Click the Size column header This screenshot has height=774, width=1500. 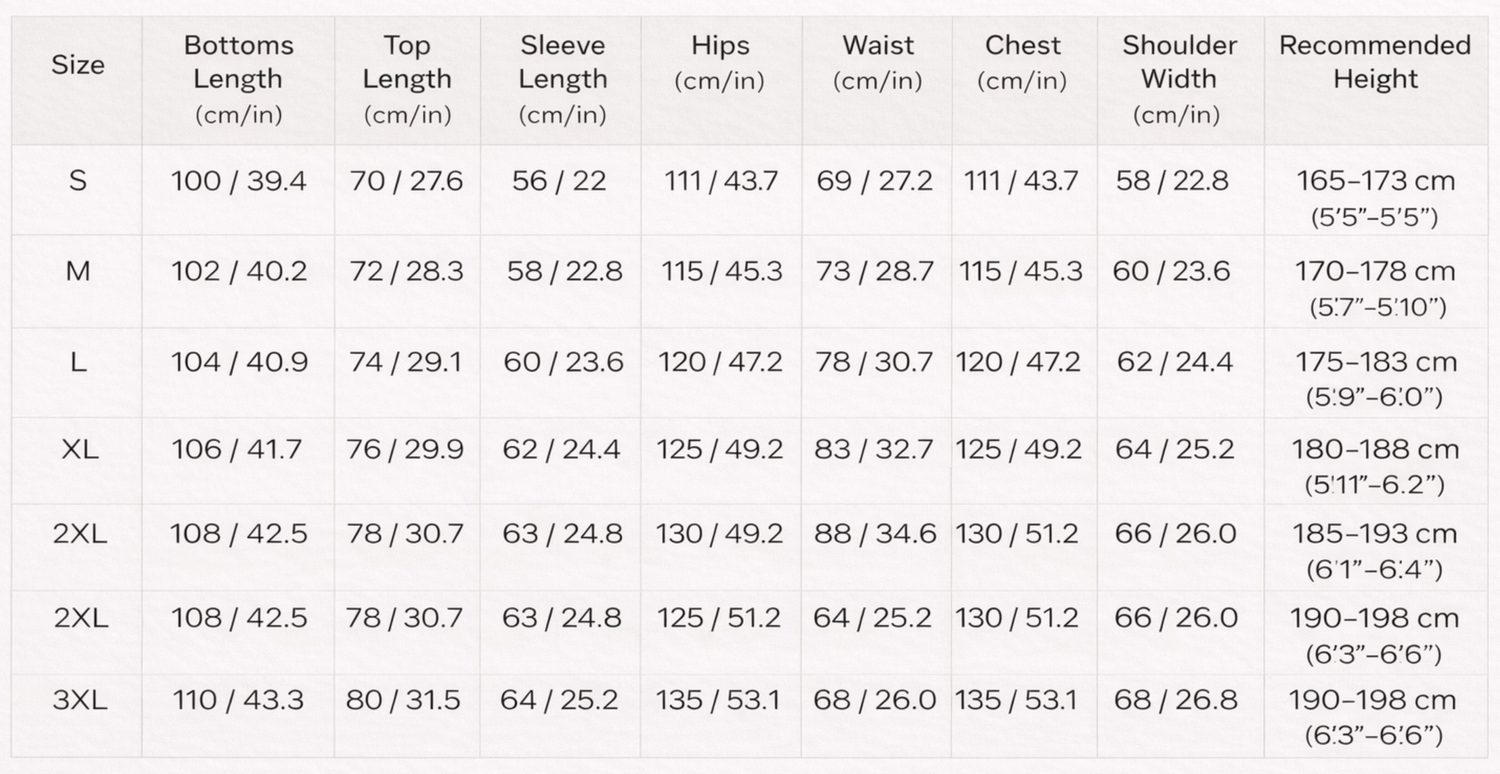click(x=78, y=65)
